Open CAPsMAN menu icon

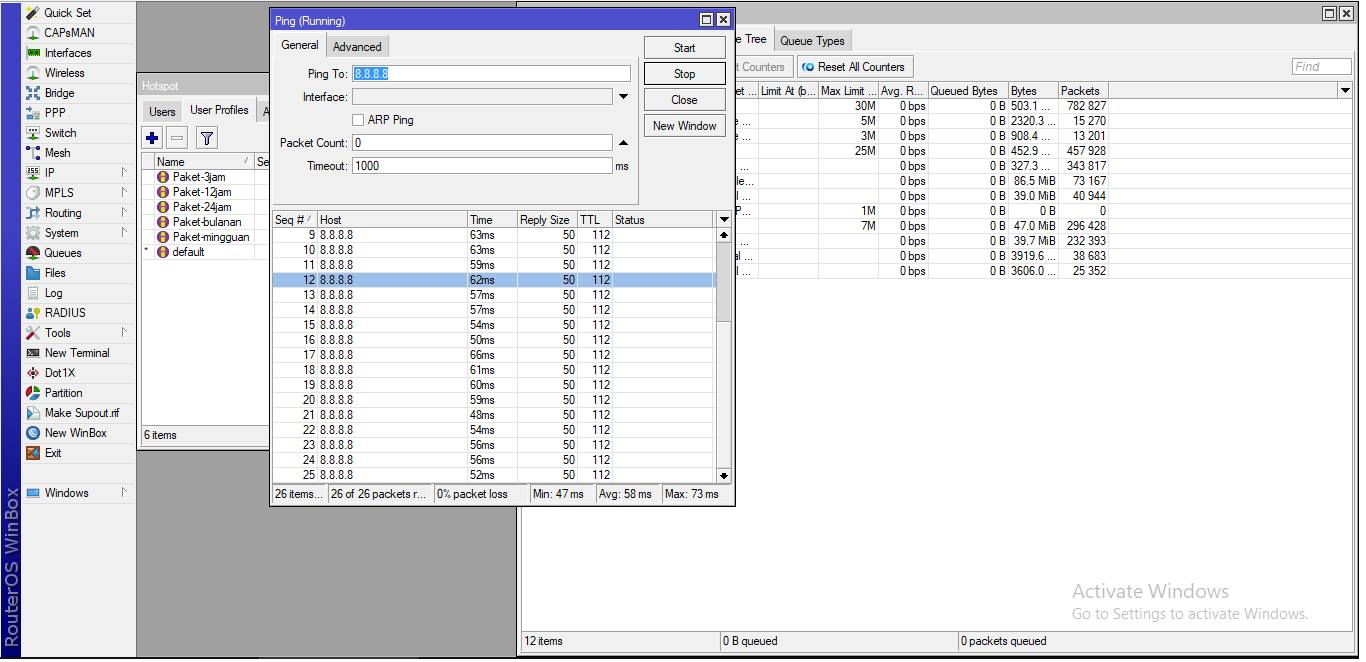(34, 33)
